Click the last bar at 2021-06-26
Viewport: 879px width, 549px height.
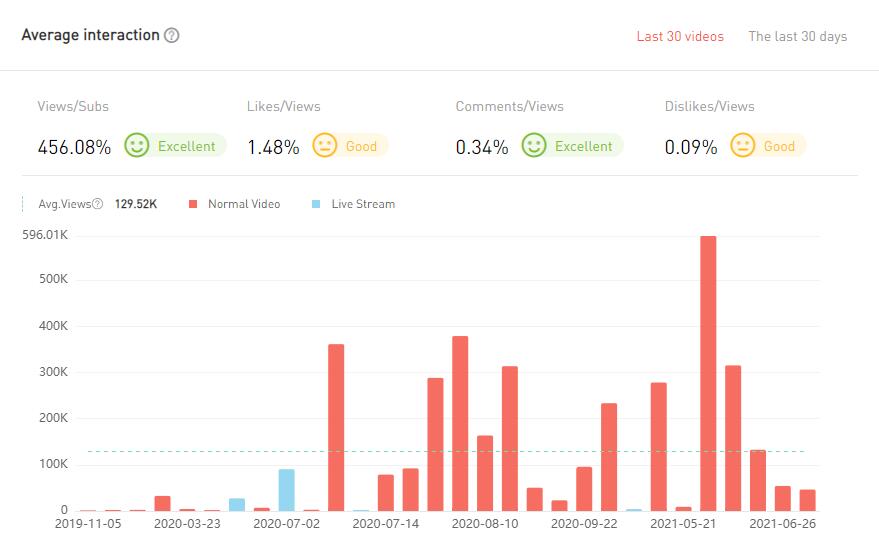[807, 500]
